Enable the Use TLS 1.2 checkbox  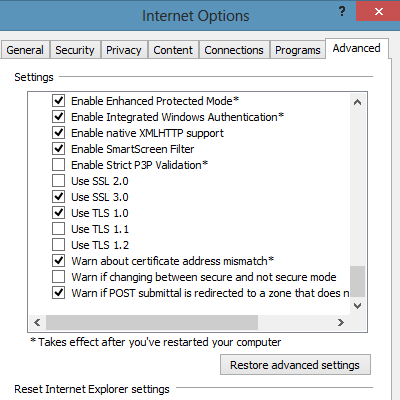coord(58,244)
